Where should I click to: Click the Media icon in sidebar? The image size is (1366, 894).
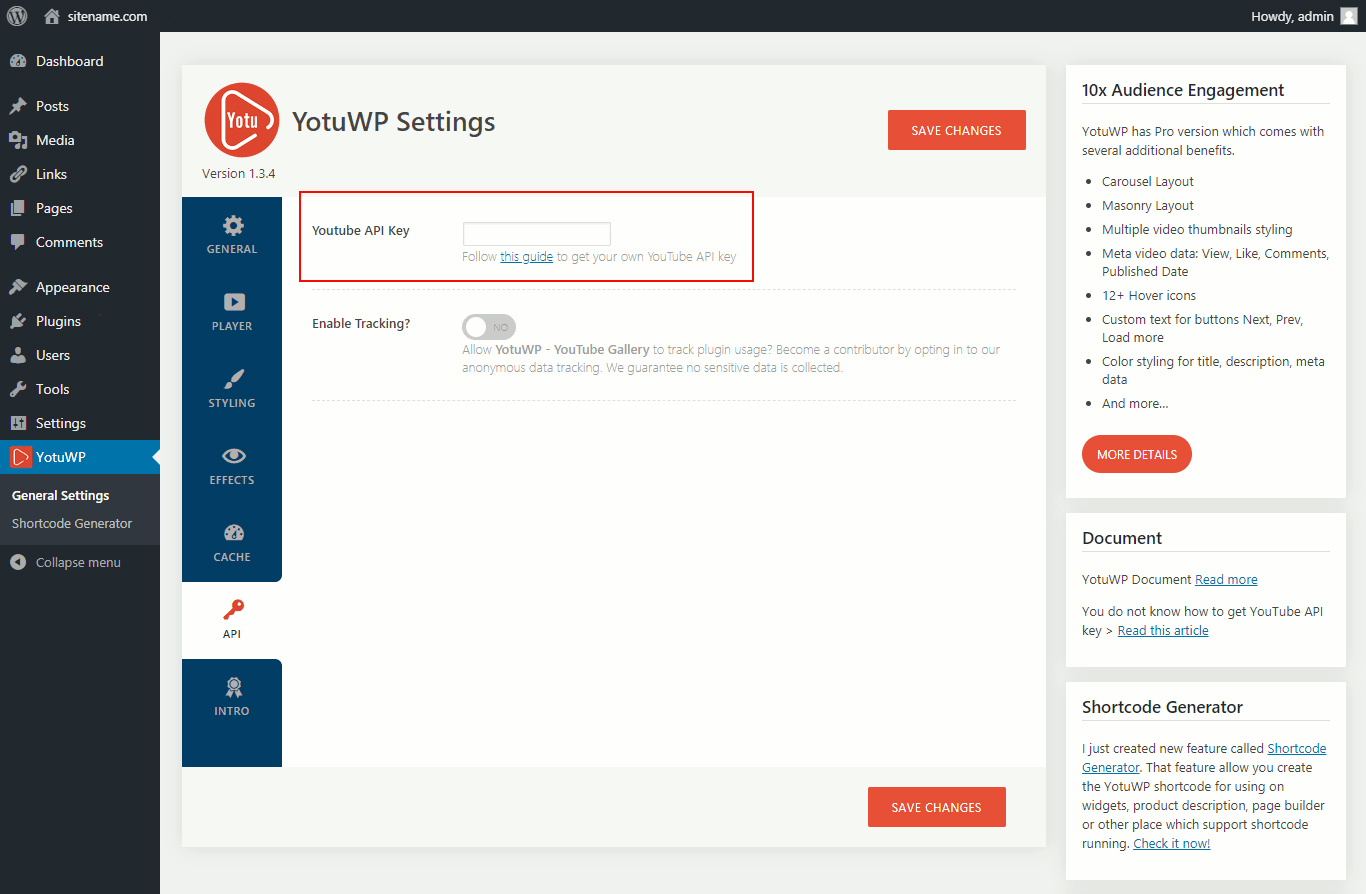18,140
